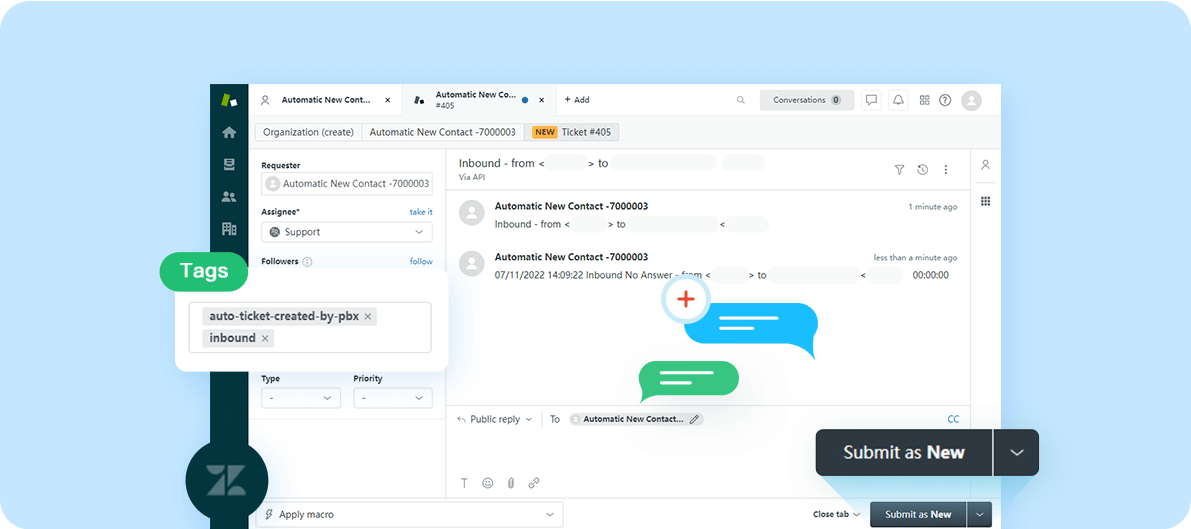The image size is (1191, 529).
Task: Open the Type dropdown
Action: click(x=301, y=398)
